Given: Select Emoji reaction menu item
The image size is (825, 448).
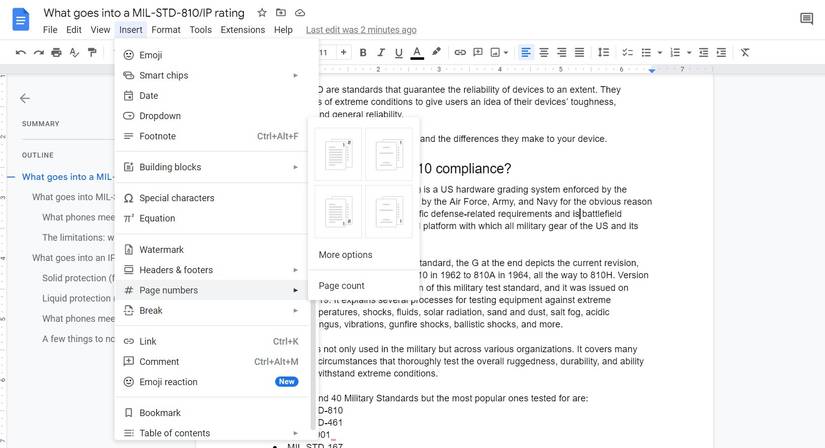Looking at the screenshot, I should pos(211,382).
